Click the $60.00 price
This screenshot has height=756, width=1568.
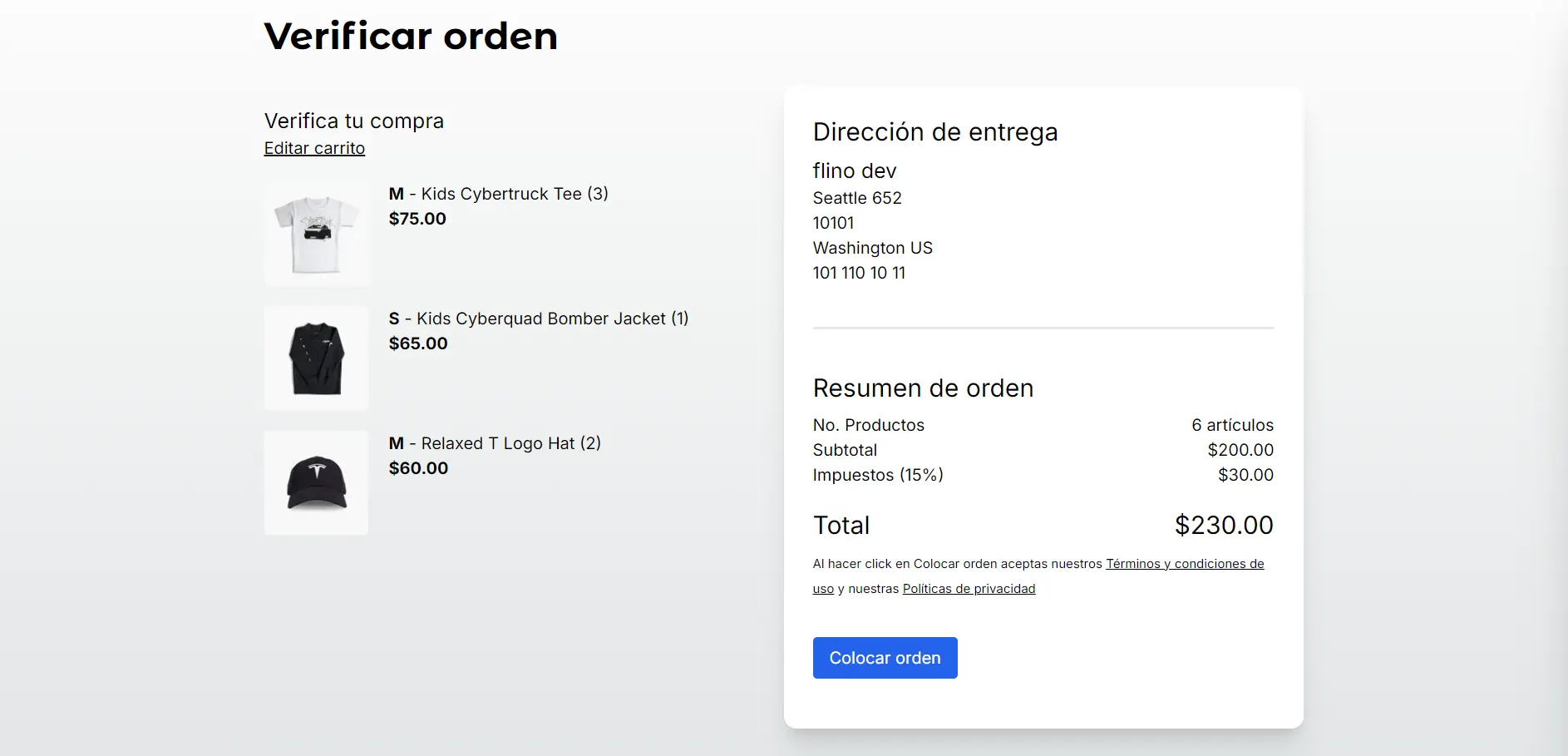[x=418, y=468]
